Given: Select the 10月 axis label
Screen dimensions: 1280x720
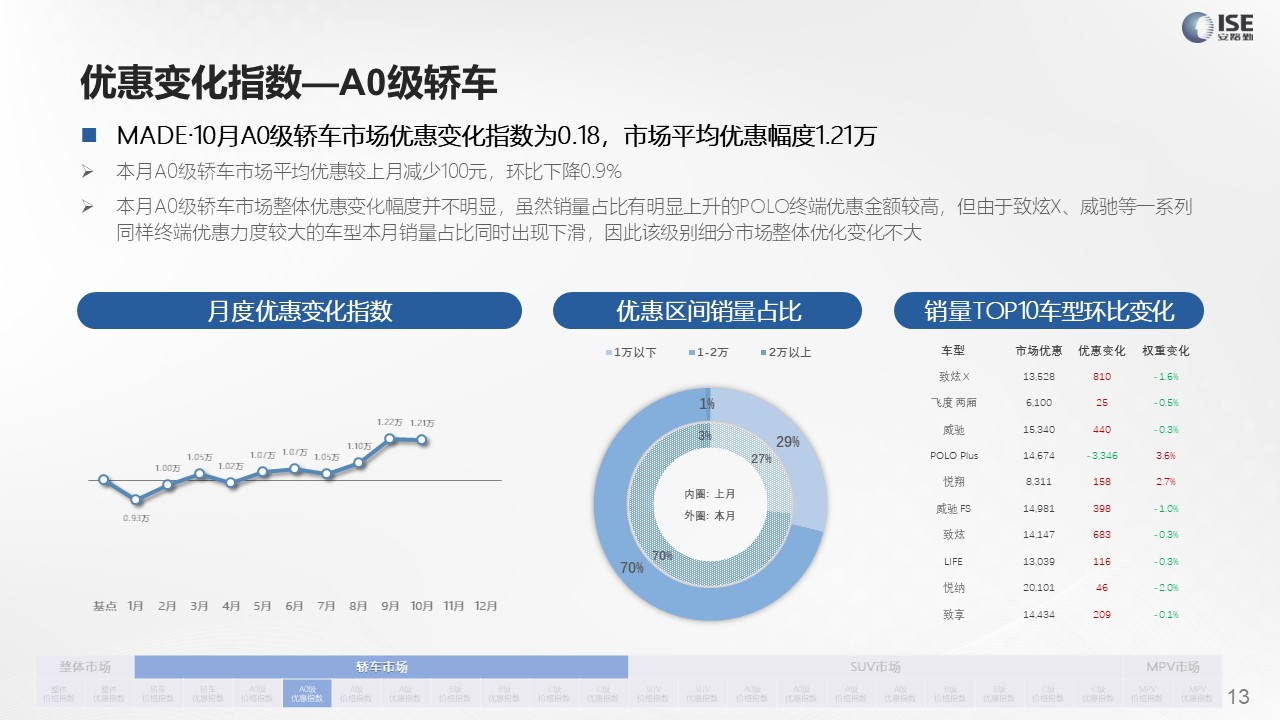Looking at the screenshot, I should [x=422, y=605].
